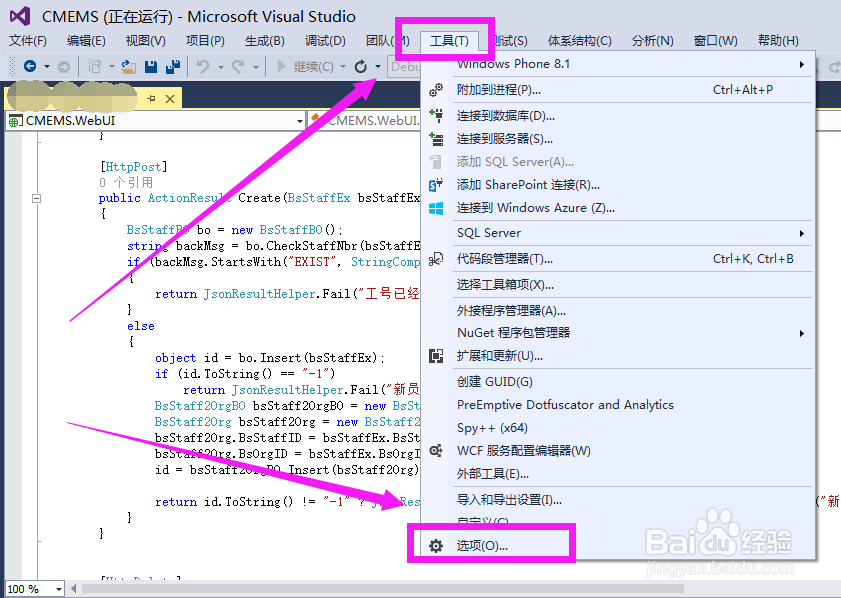Viewport: 841px width, 598px height.
Task: Select 代码段管理器(T)... menu item
Action: (x=619, y=259)
